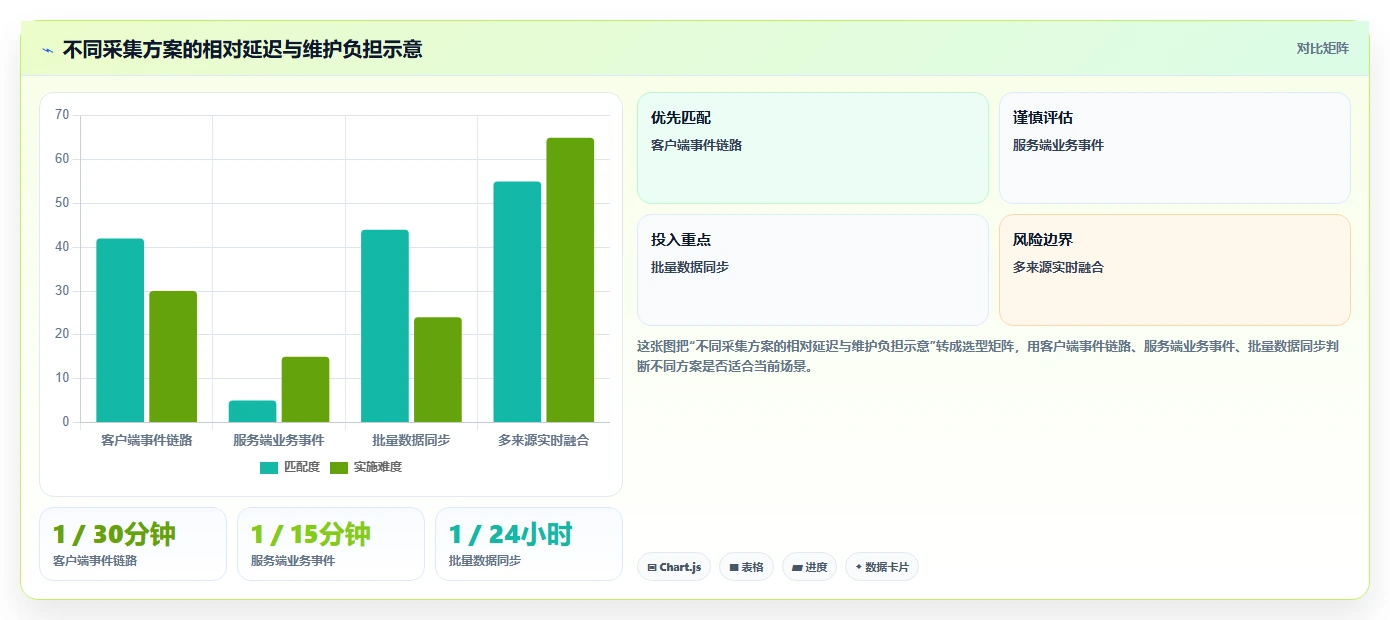Click the lightning icon beside the title
This screenshot has height=620, width=1390.
(48, 49)
